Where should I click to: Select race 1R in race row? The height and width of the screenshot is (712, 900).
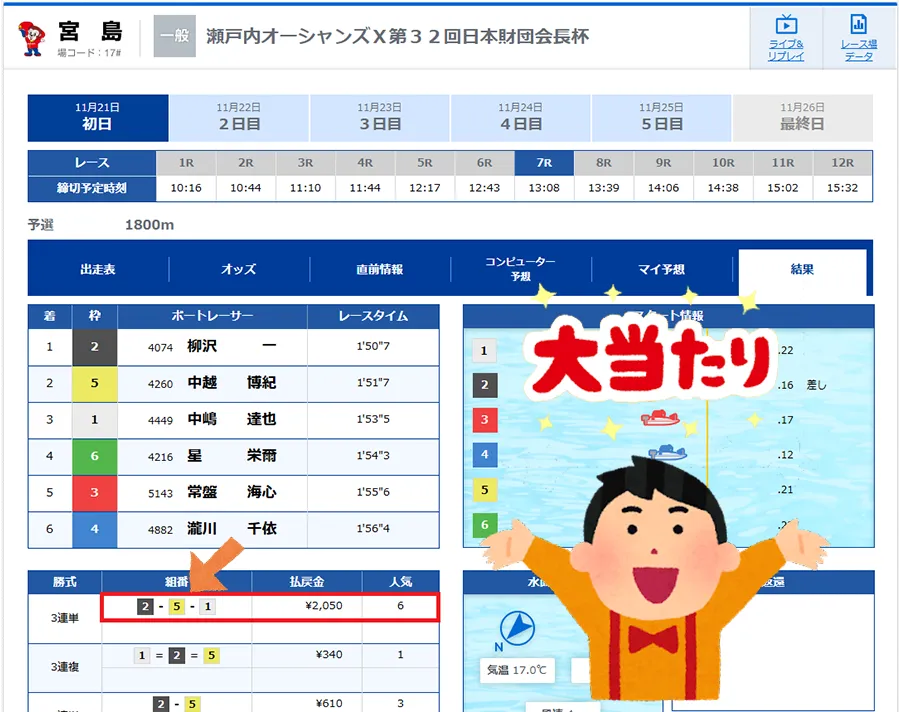point(186,163)
